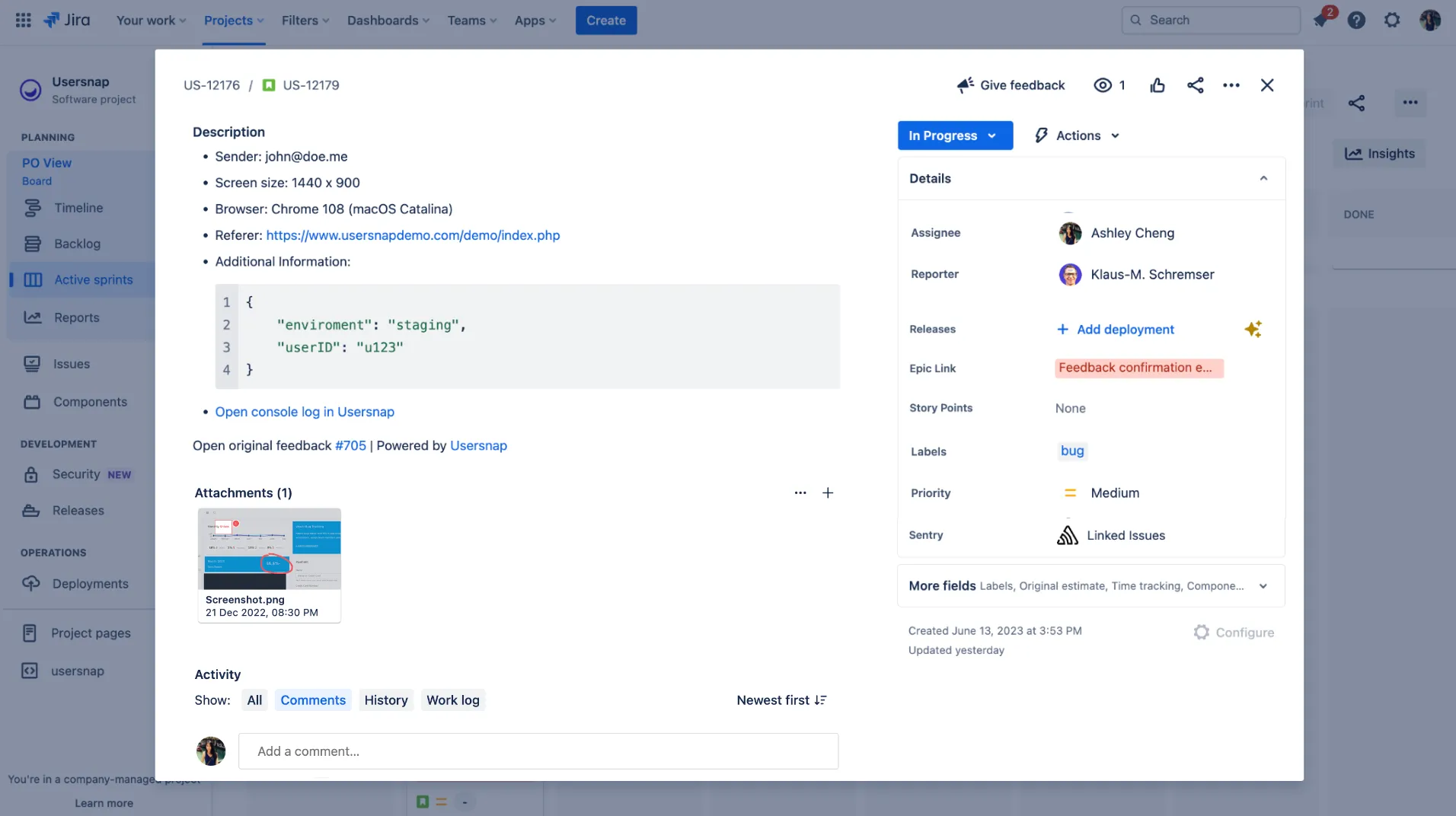Switch activity filter to Comments
This screenshot has height=816, width=1456.
click(x=312, y=700)
